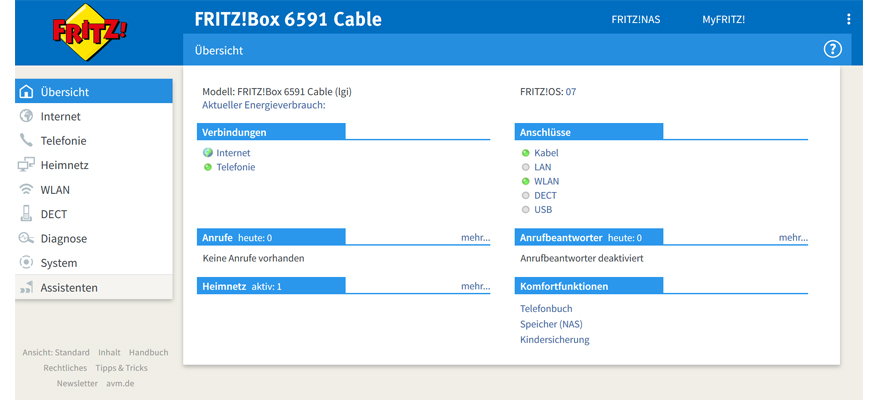Expand the Assistenten sidebar entry
This screenshot has width=879, height=400.
tap(68, 288)
